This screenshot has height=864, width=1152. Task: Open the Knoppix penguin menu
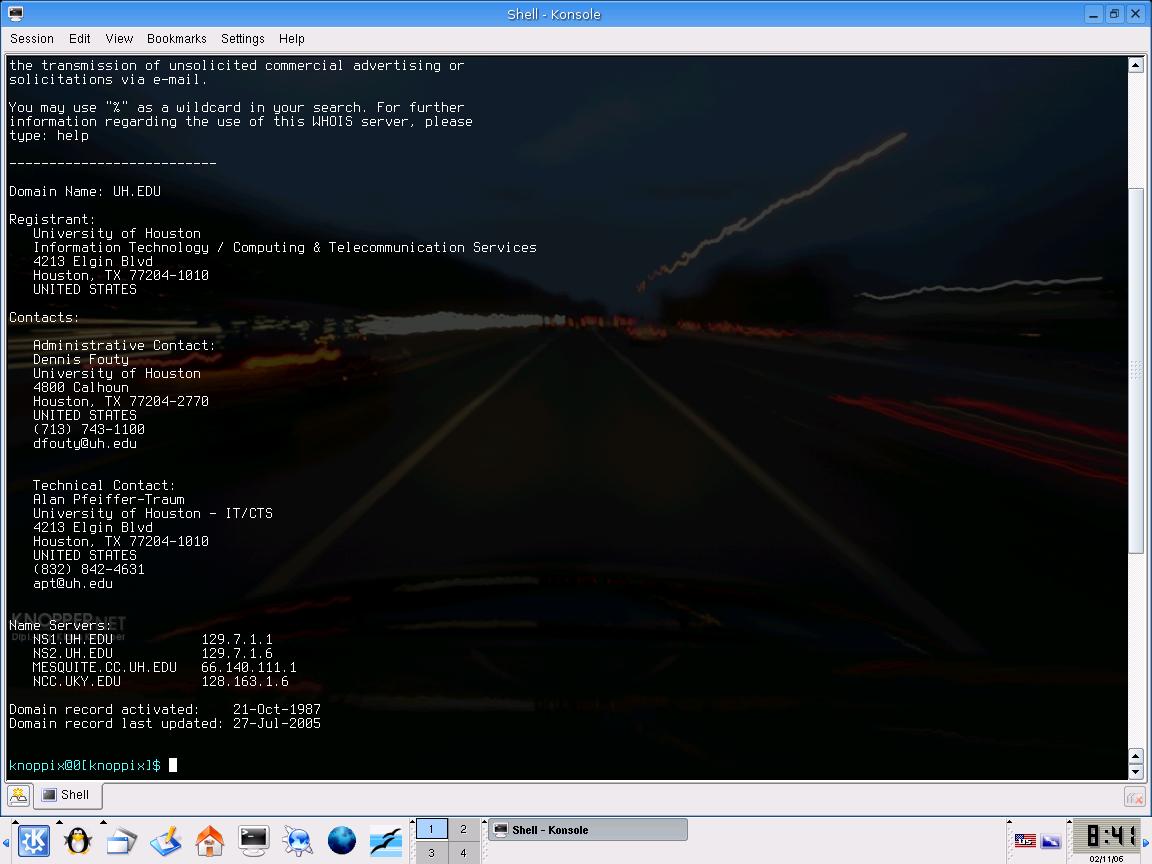tap(77, 840)
